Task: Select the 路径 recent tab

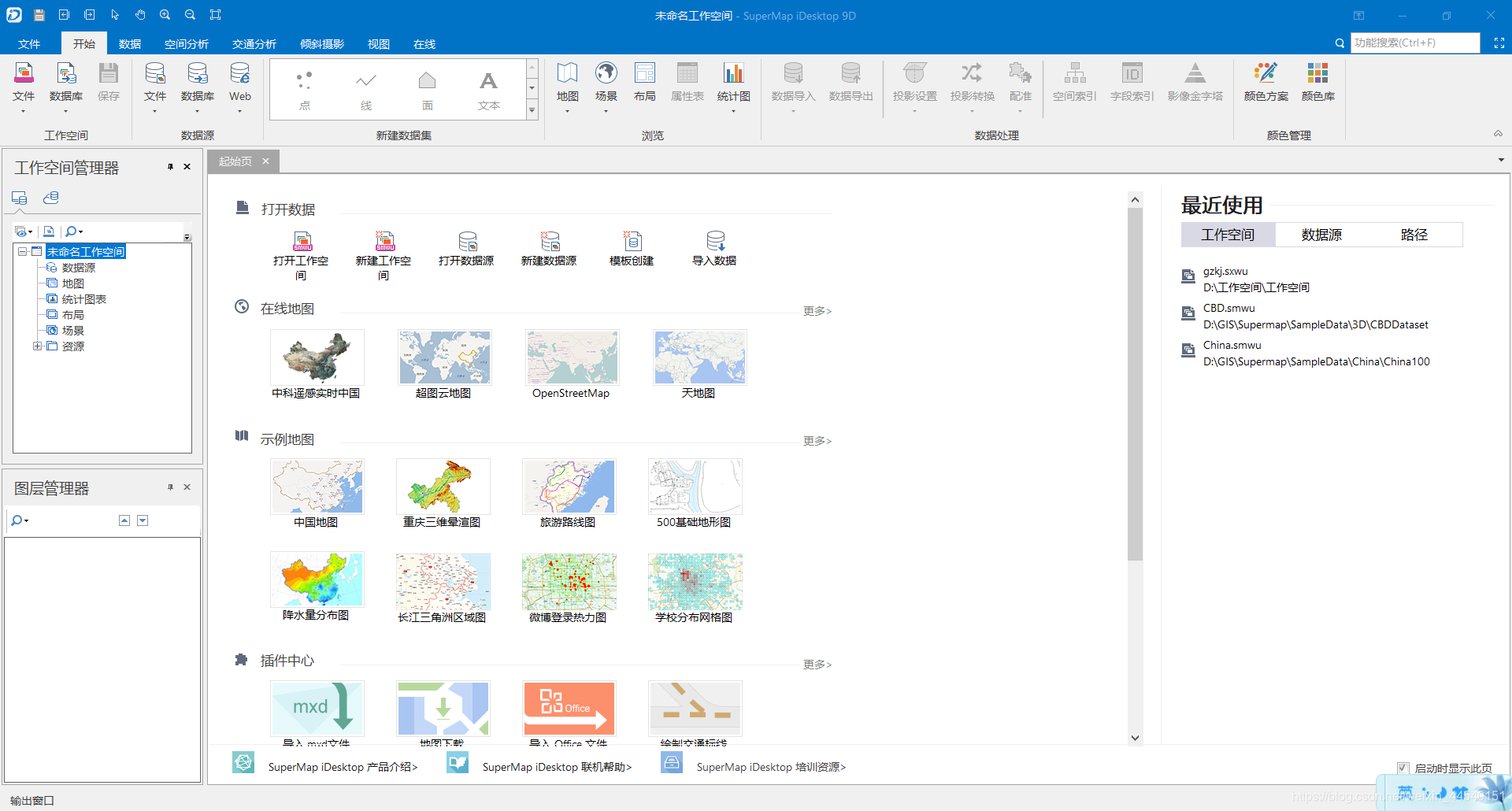Action: click(1414, 235)
